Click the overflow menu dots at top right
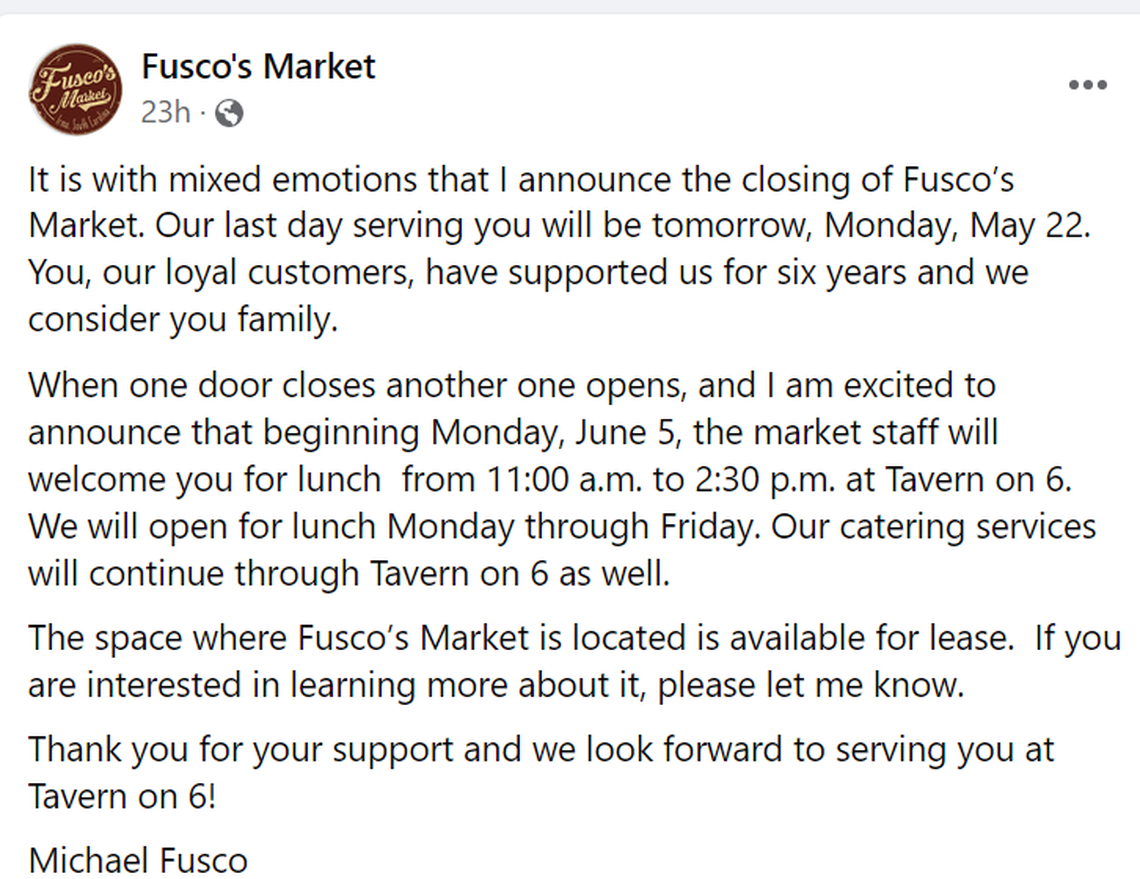This screenshot has width=1140, height=879. pyautogui.click(x=1087, y=85)
